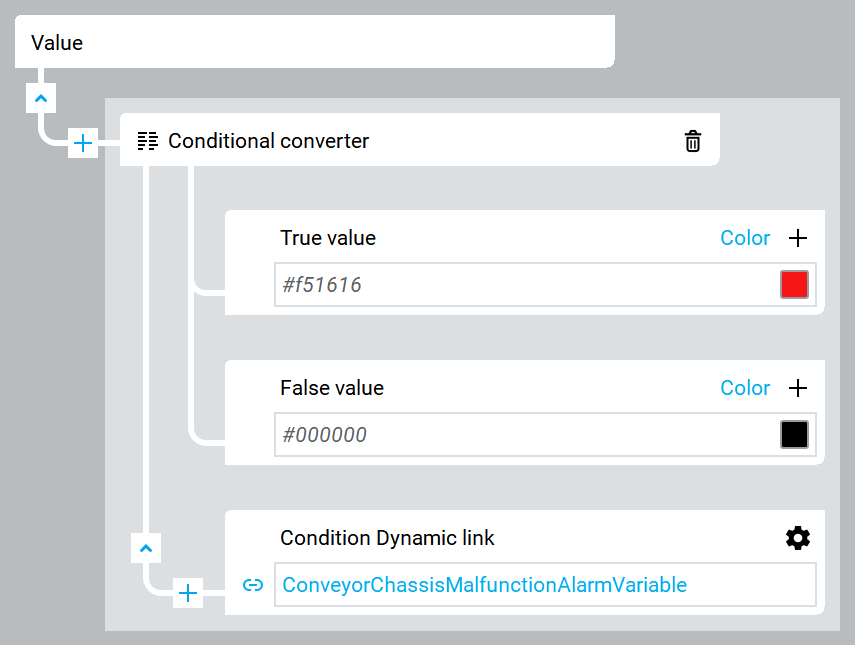
Task: Add converter using plus left of Conditional converter
Action: pos(83,144)
